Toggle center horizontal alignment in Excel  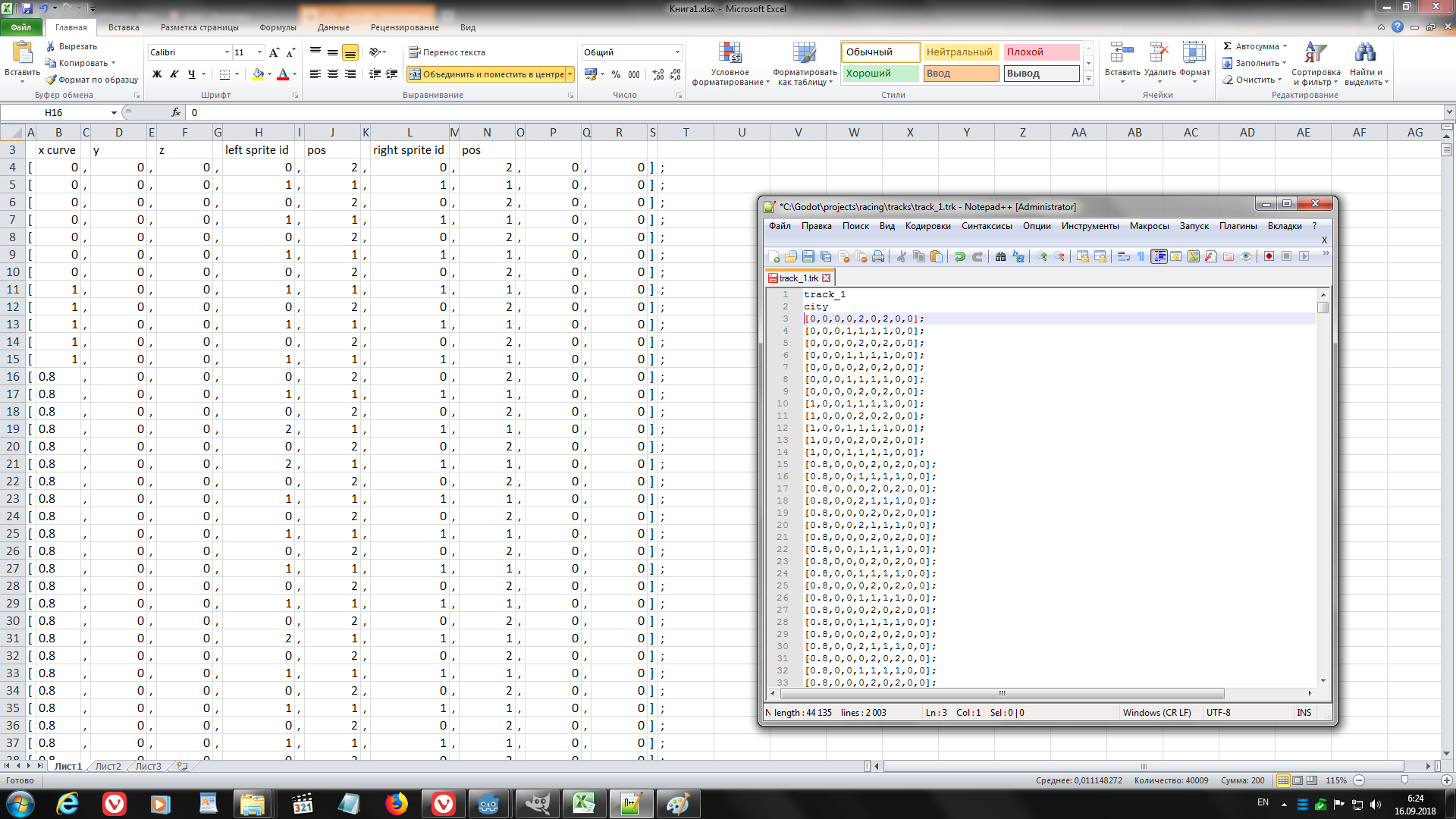click(x=333, y=74)
